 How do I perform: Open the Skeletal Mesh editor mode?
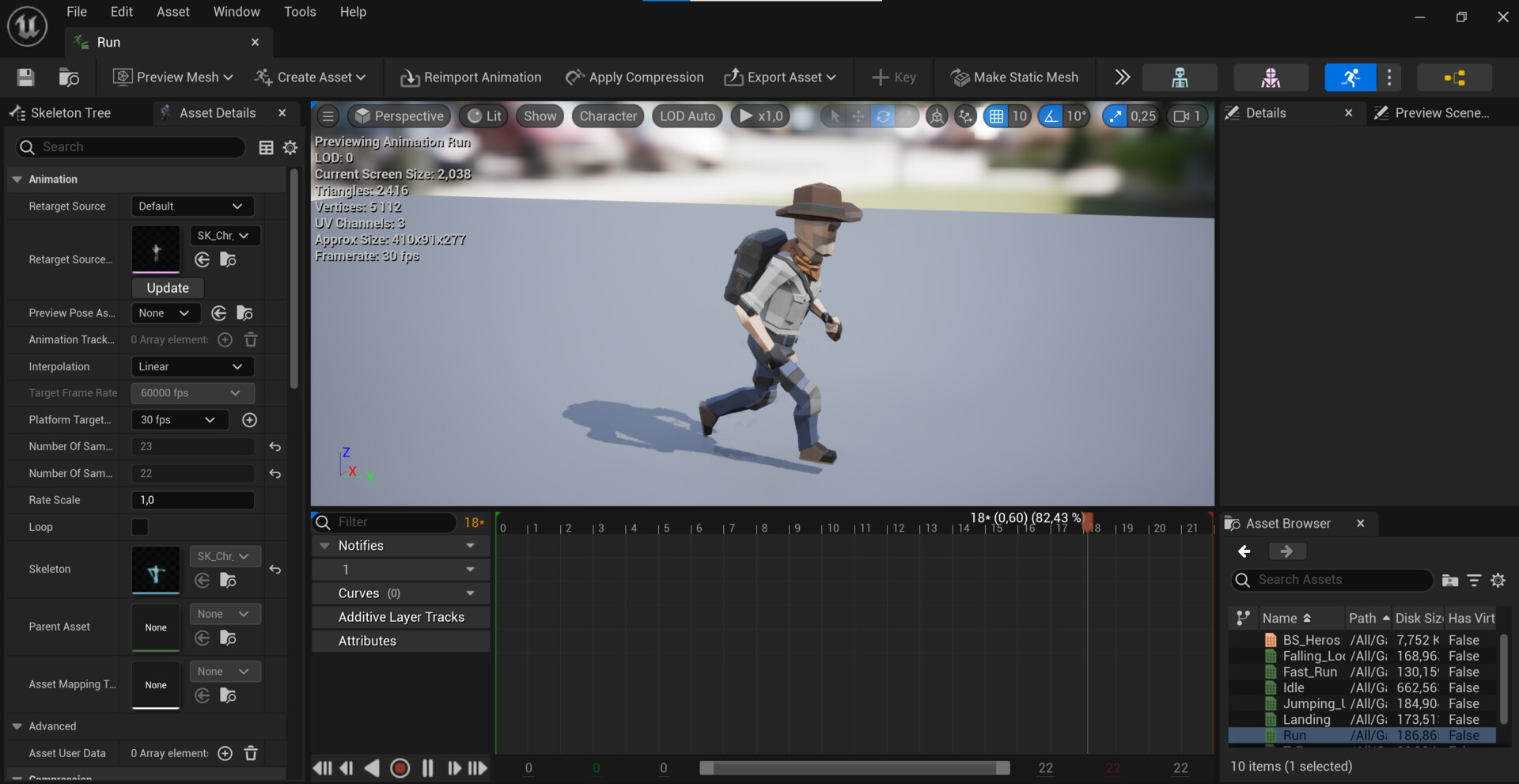(1270, 77)
